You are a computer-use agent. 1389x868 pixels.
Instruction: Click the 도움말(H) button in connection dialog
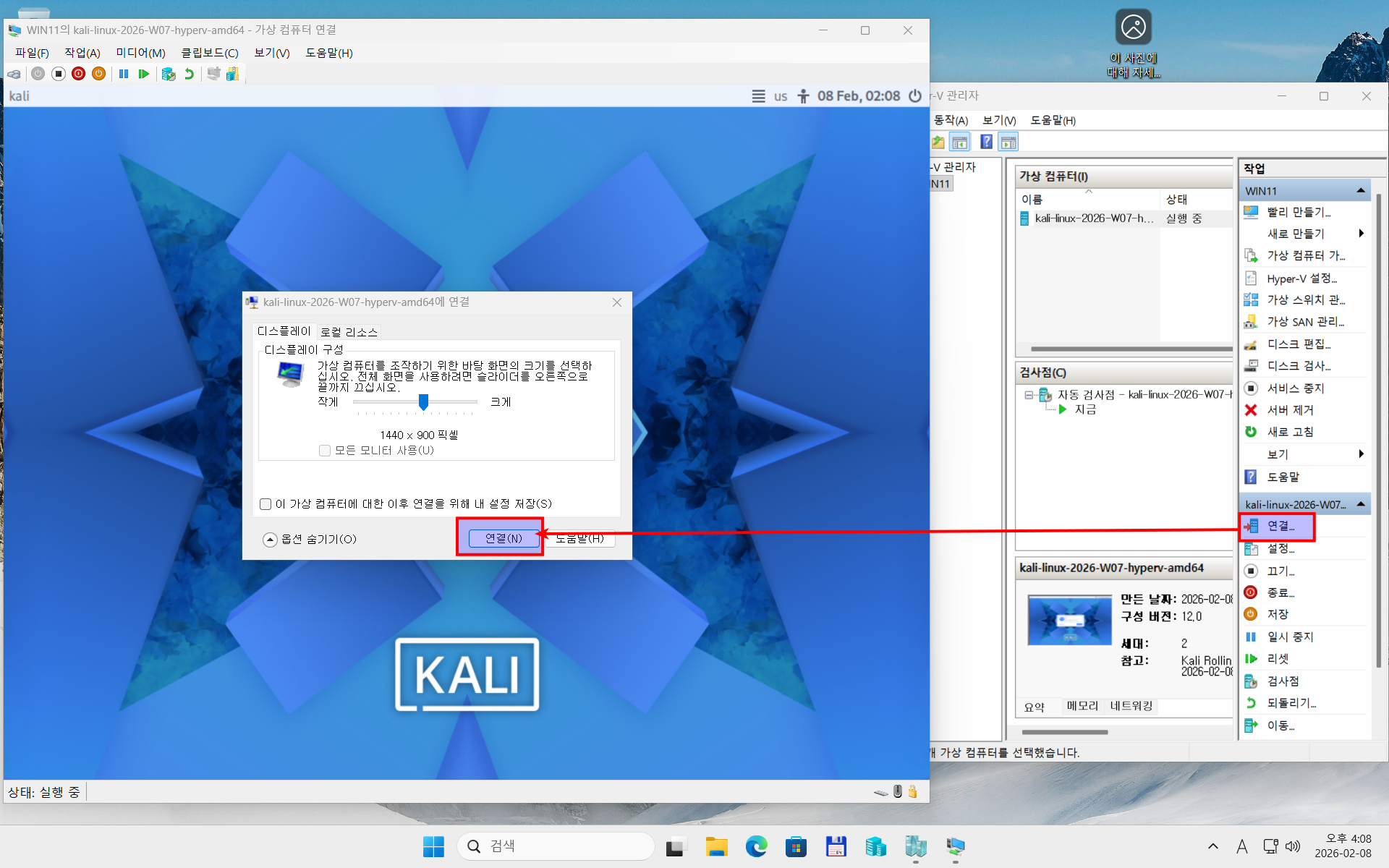(x=580, y=538)
